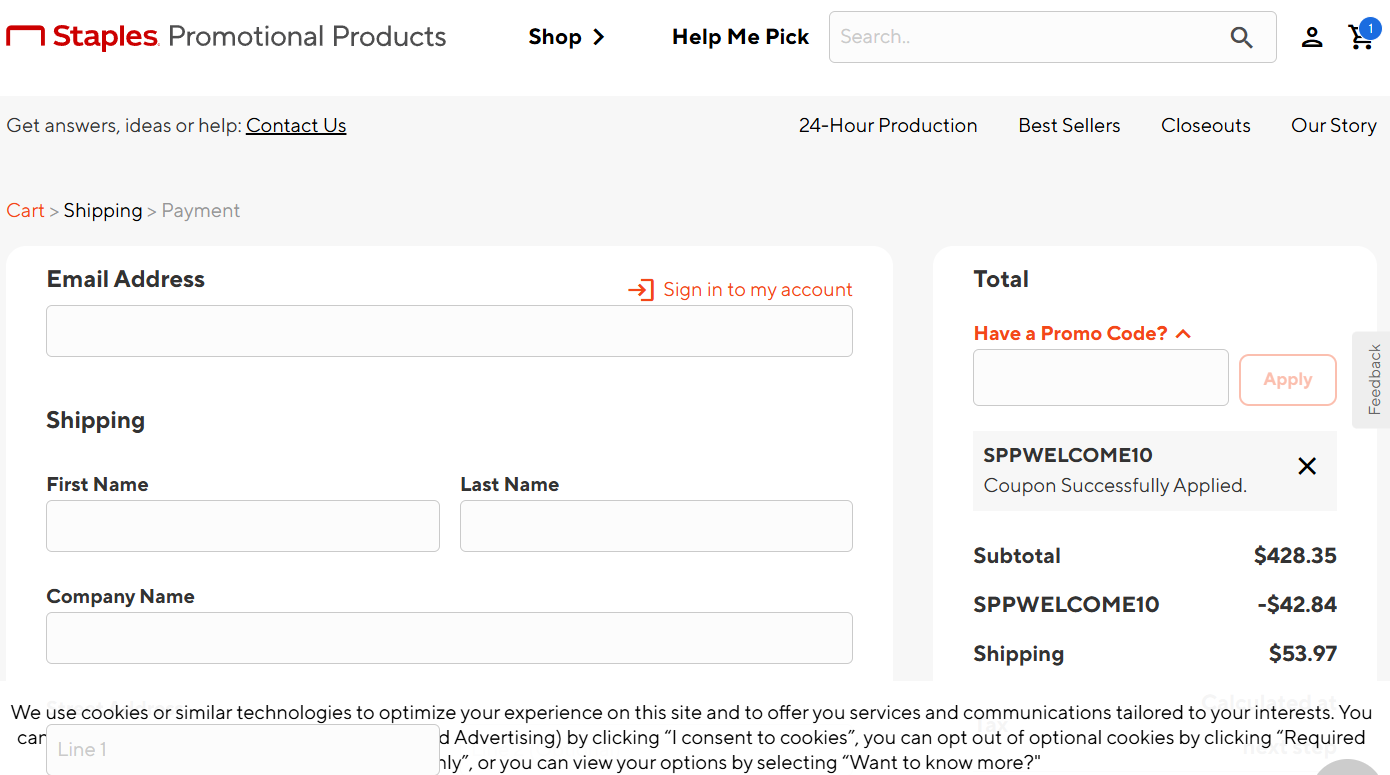Click the First Name input field
Image resolution: width=1390 pixels, height=775 pixels.
(x=243, y=526)
